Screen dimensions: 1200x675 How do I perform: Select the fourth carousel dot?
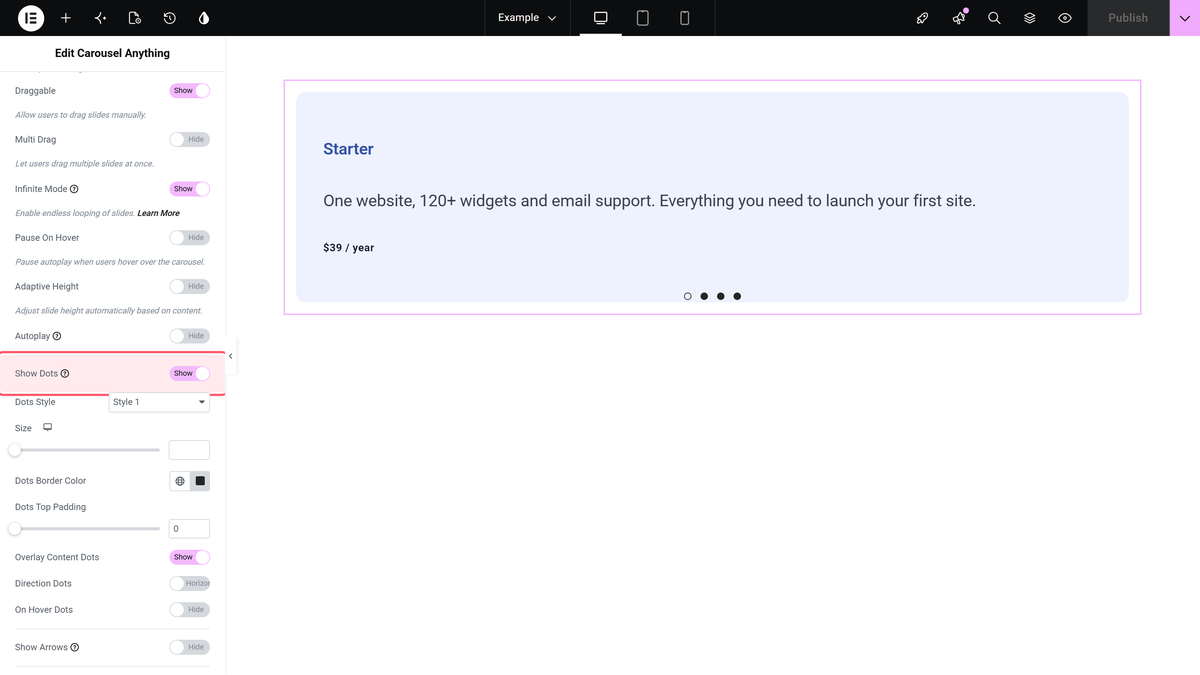pos(737,296)
